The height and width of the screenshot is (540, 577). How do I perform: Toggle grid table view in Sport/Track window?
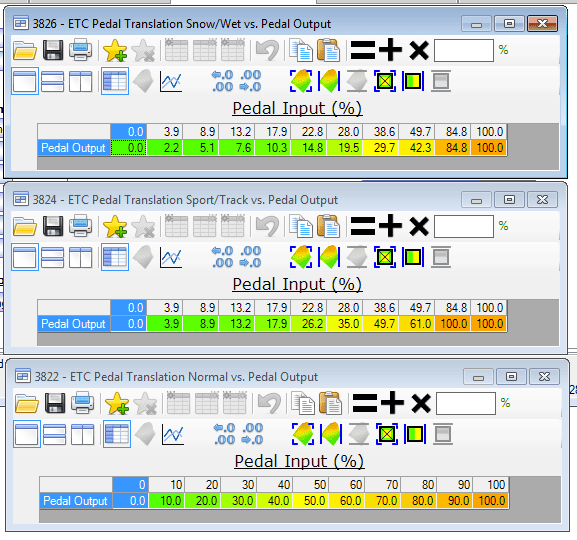(115, 257)
